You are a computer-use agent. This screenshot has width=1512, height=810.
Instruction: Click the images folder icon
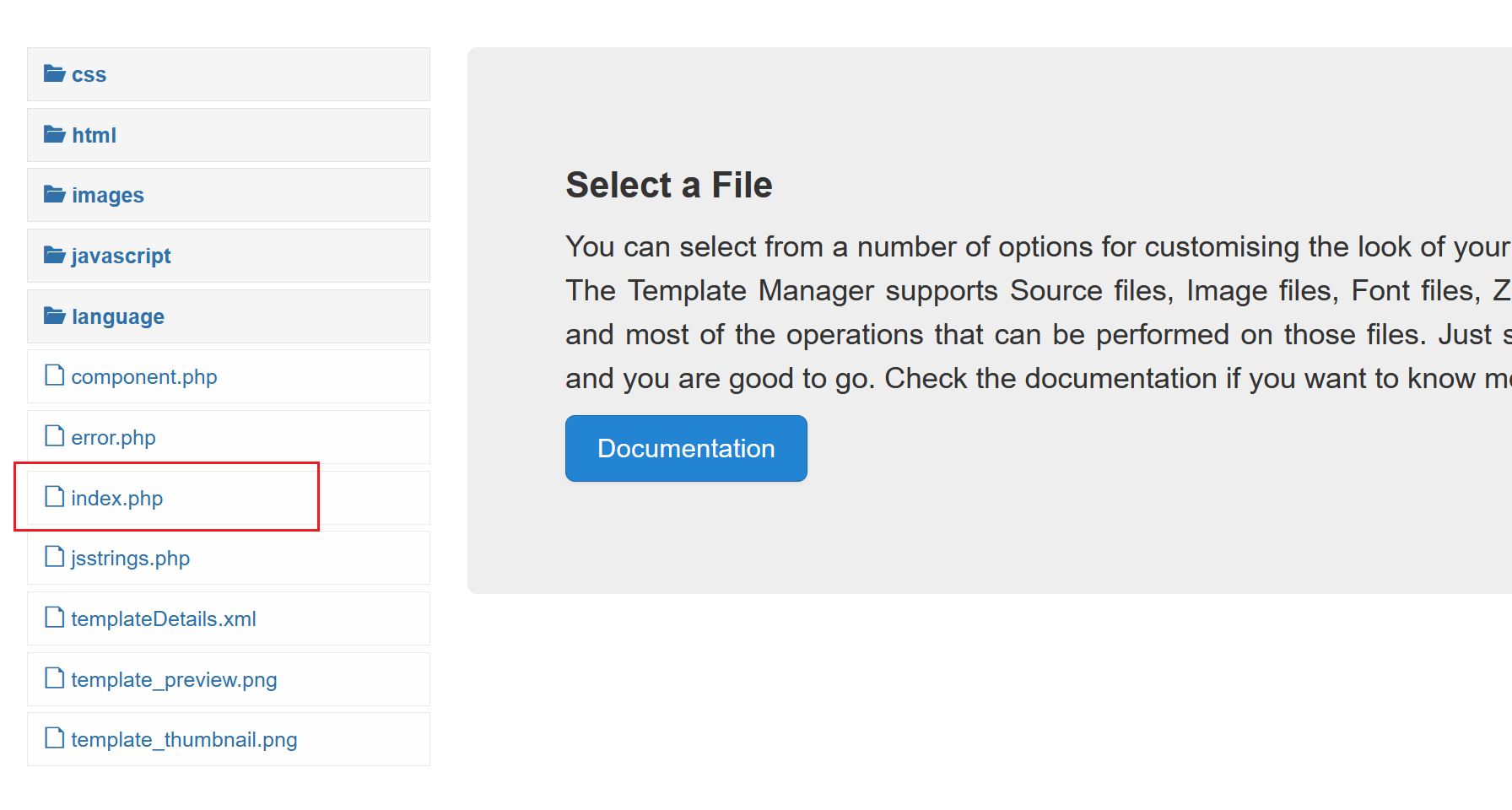55,195
